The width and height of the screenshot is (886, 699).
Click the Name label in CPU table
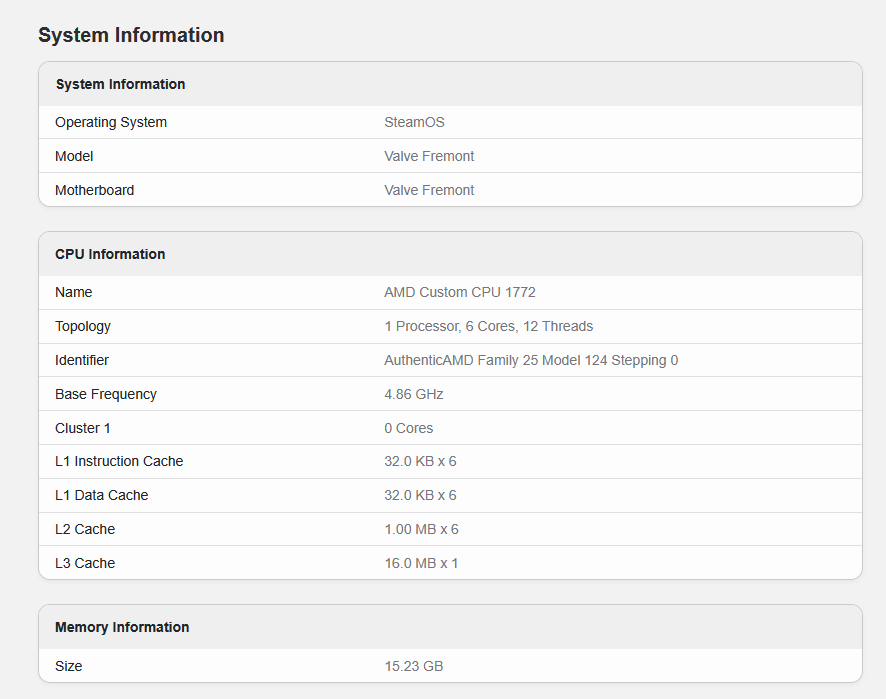[73, 292]
